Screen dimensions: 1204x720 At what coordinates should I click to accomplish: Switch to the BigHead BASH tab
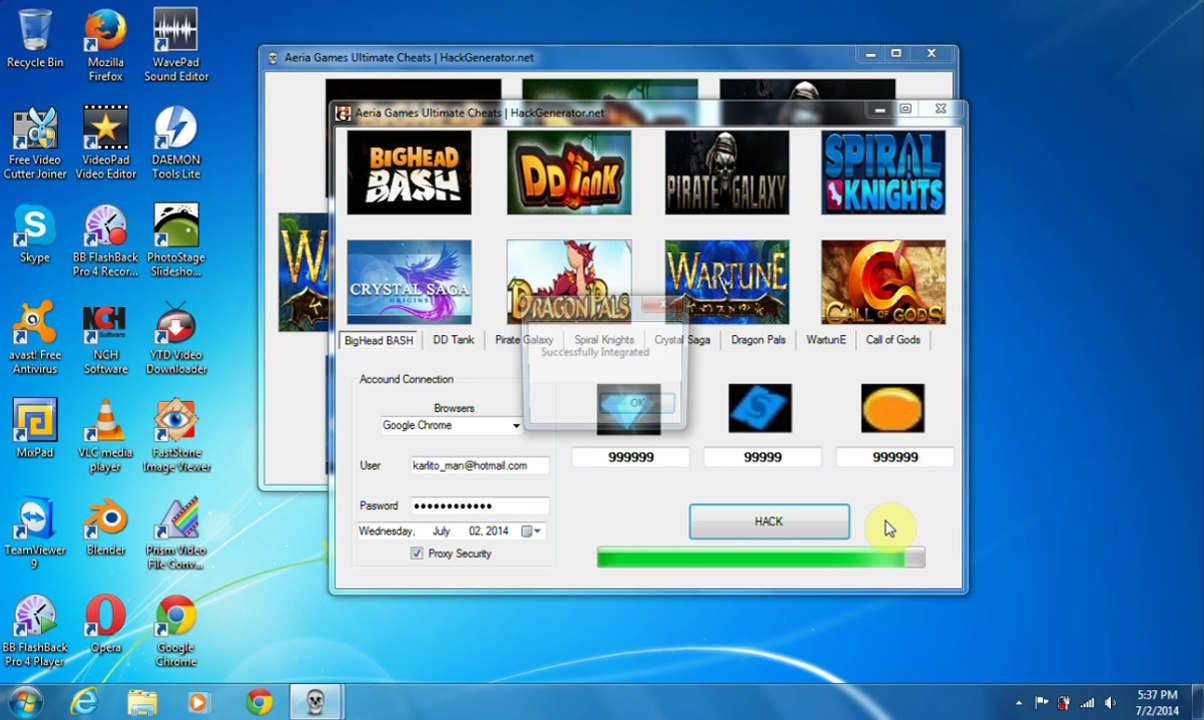click(x=378, y=340)
